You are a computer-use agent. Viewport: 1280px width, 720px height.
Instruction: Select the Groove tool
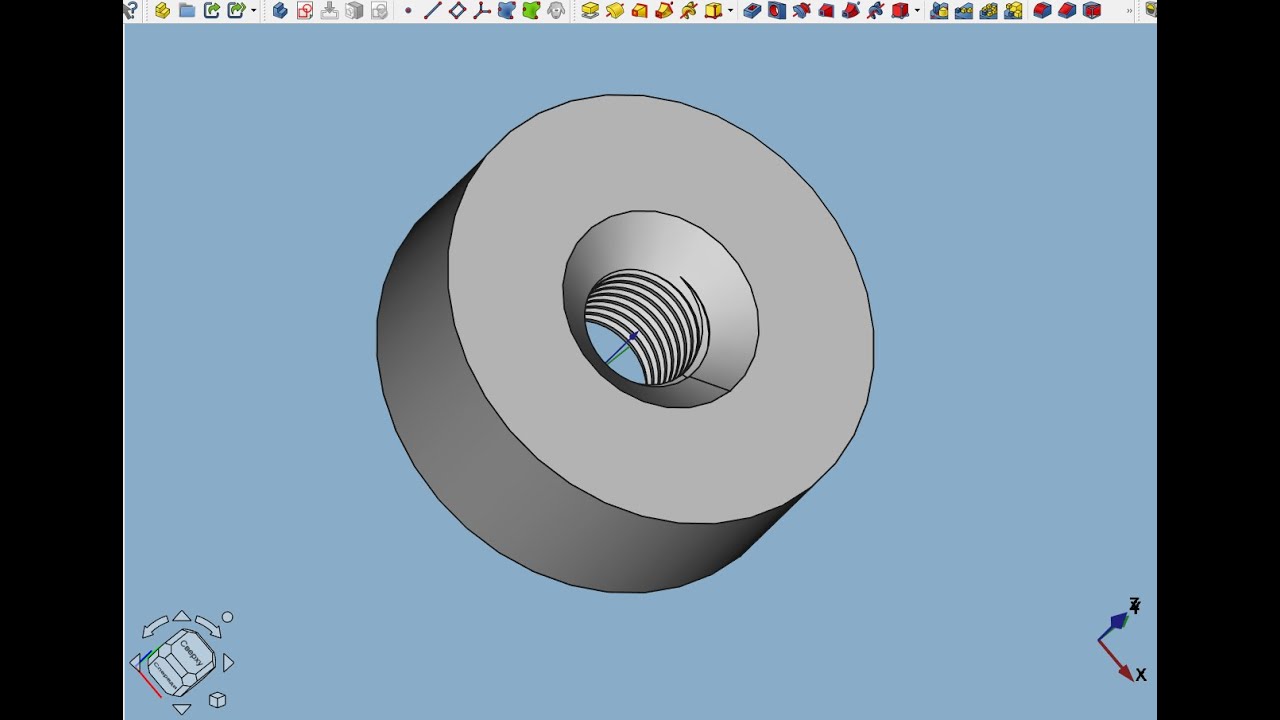pos(801,10)
